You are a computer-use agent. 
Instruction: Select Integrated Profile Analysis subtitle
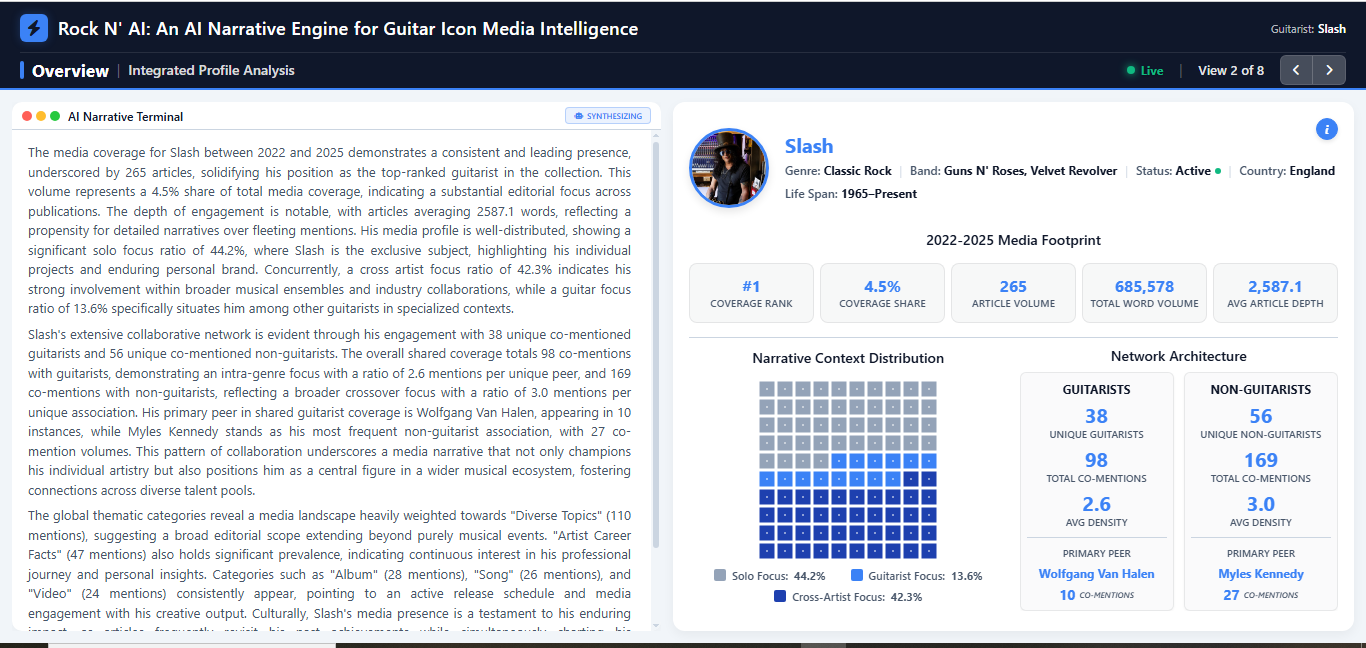pyautogui.click(x=211, y=70)
